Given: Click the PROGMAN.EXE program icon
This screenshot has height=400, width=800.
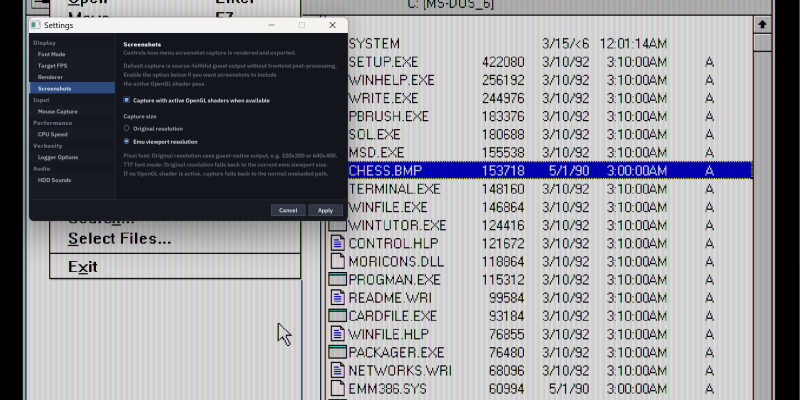Looking at the screenshot, I should click(337, 279).
